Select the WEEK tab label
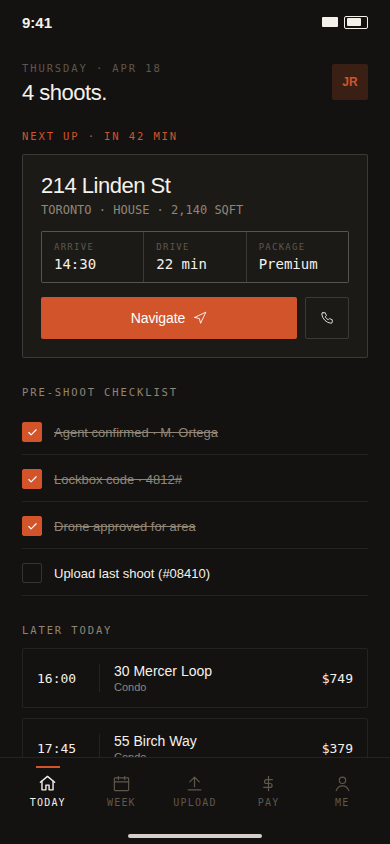Image resolution: width=390 pixels, height=844 pixels. click(x=121, y=802)
